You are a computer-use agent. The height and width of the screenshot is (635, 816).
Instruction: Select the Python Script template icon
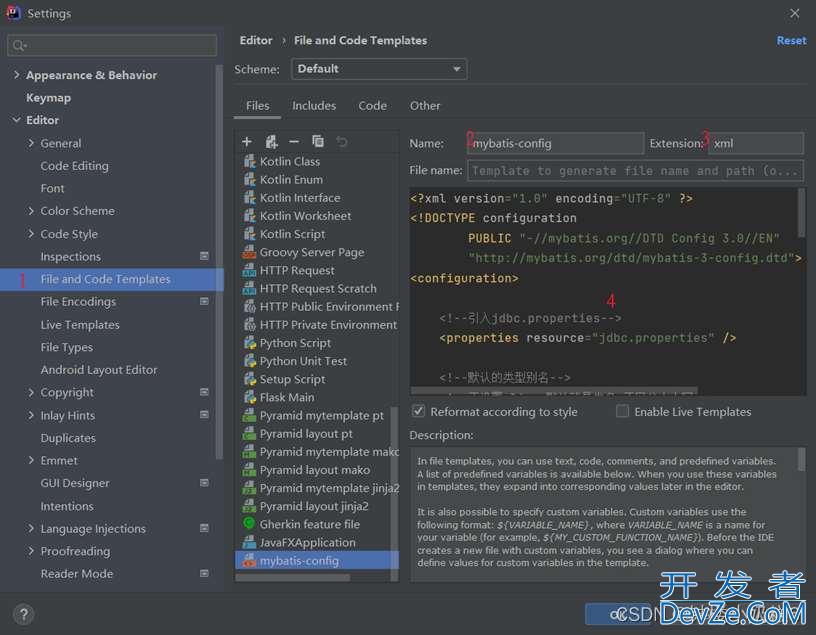250,343
